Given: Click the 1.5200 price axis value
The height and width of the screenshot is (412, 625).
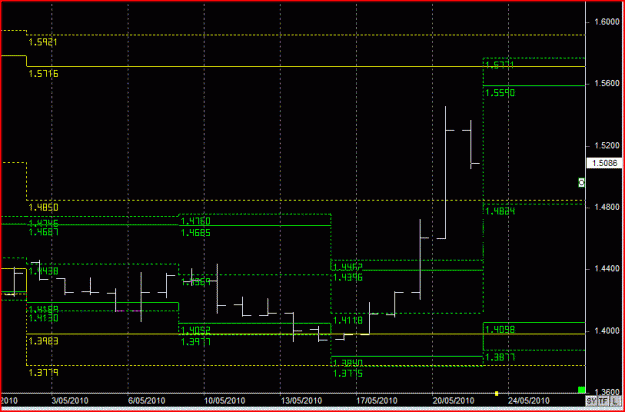Looking at the screenshot, I should tap(605, 145).
